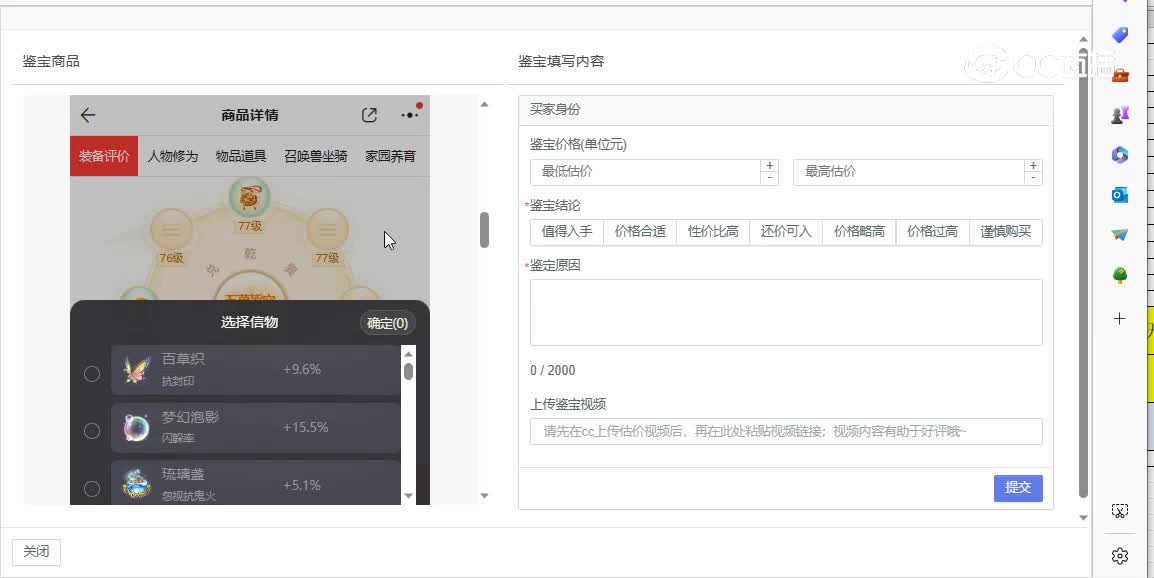Open Microsoft 365 sidebar icon
The height and width of the screenshot is (578, 1154).
pyautogui.click(x=1119, y=155)
